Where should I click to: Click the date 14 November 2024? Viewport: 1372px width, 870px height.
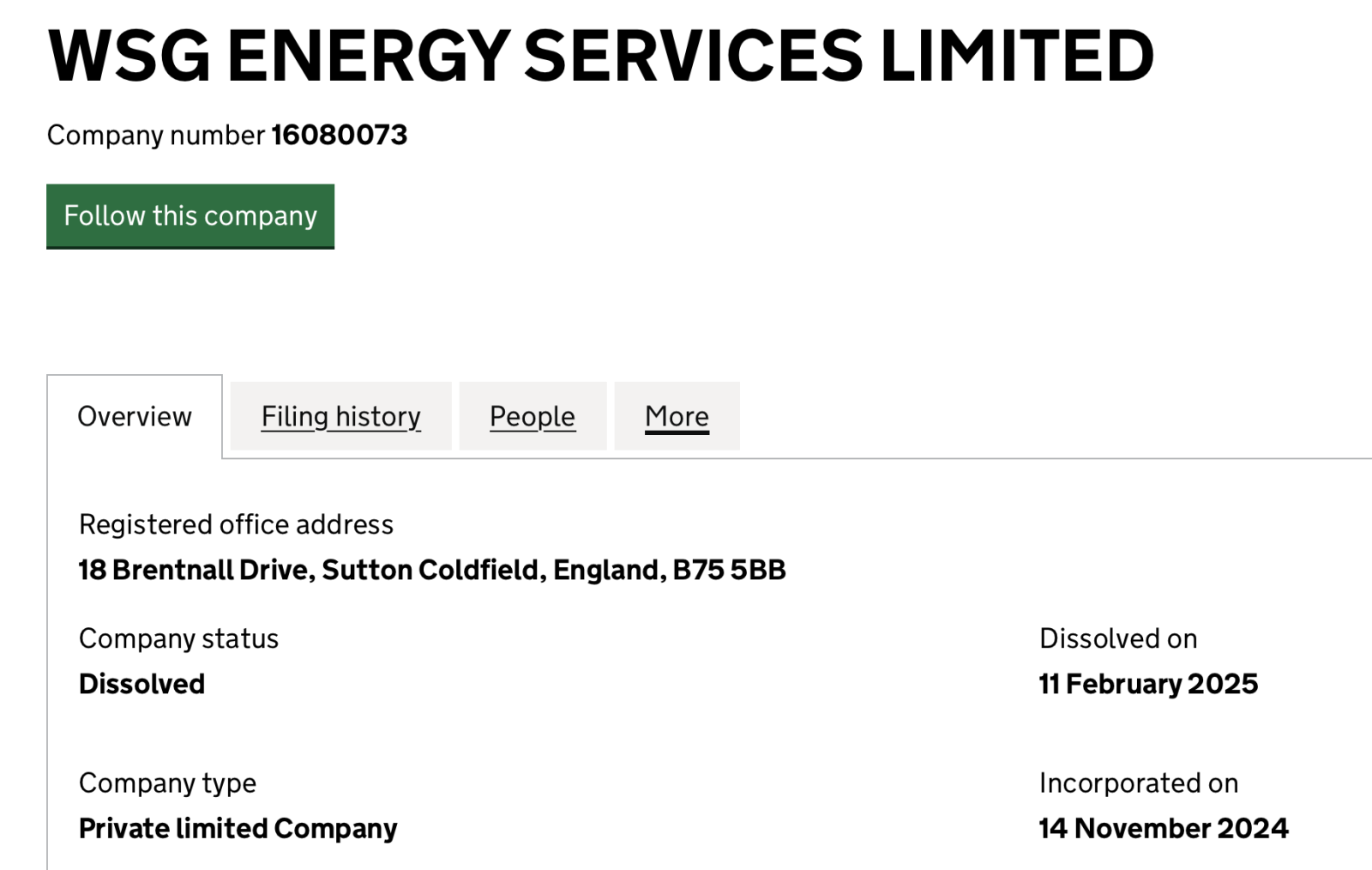click(1164, 829)
